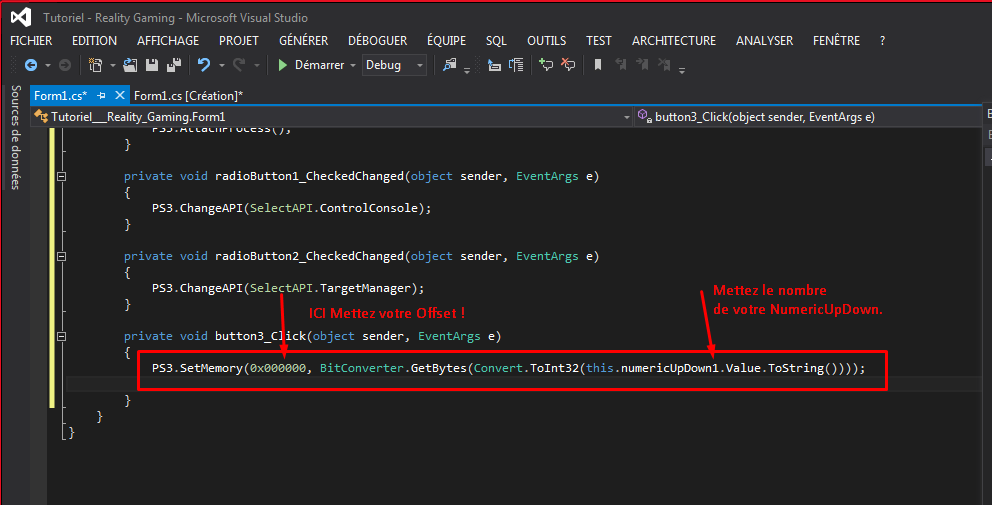Open the New Project dropdown arrow
Viewport: 992px width, 505px height.
coord(113,65)
